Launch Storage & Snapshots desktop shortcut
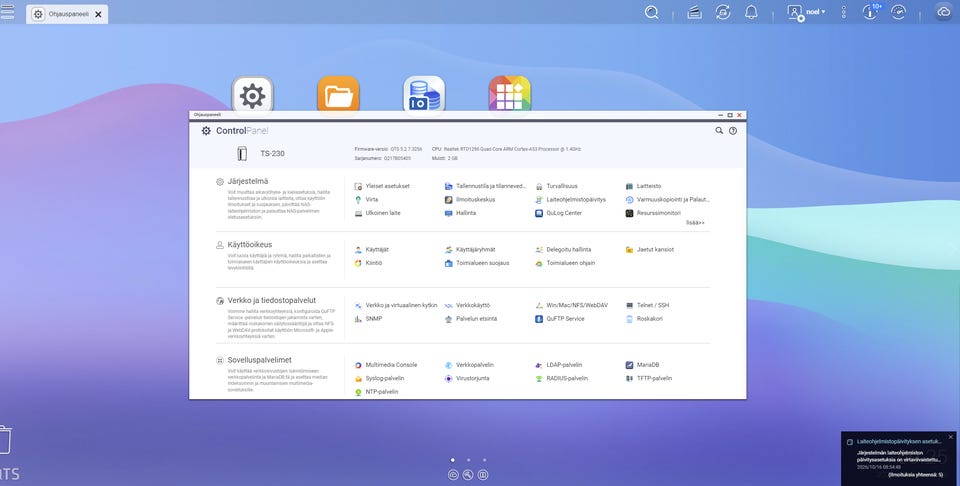 coord(424,95)
